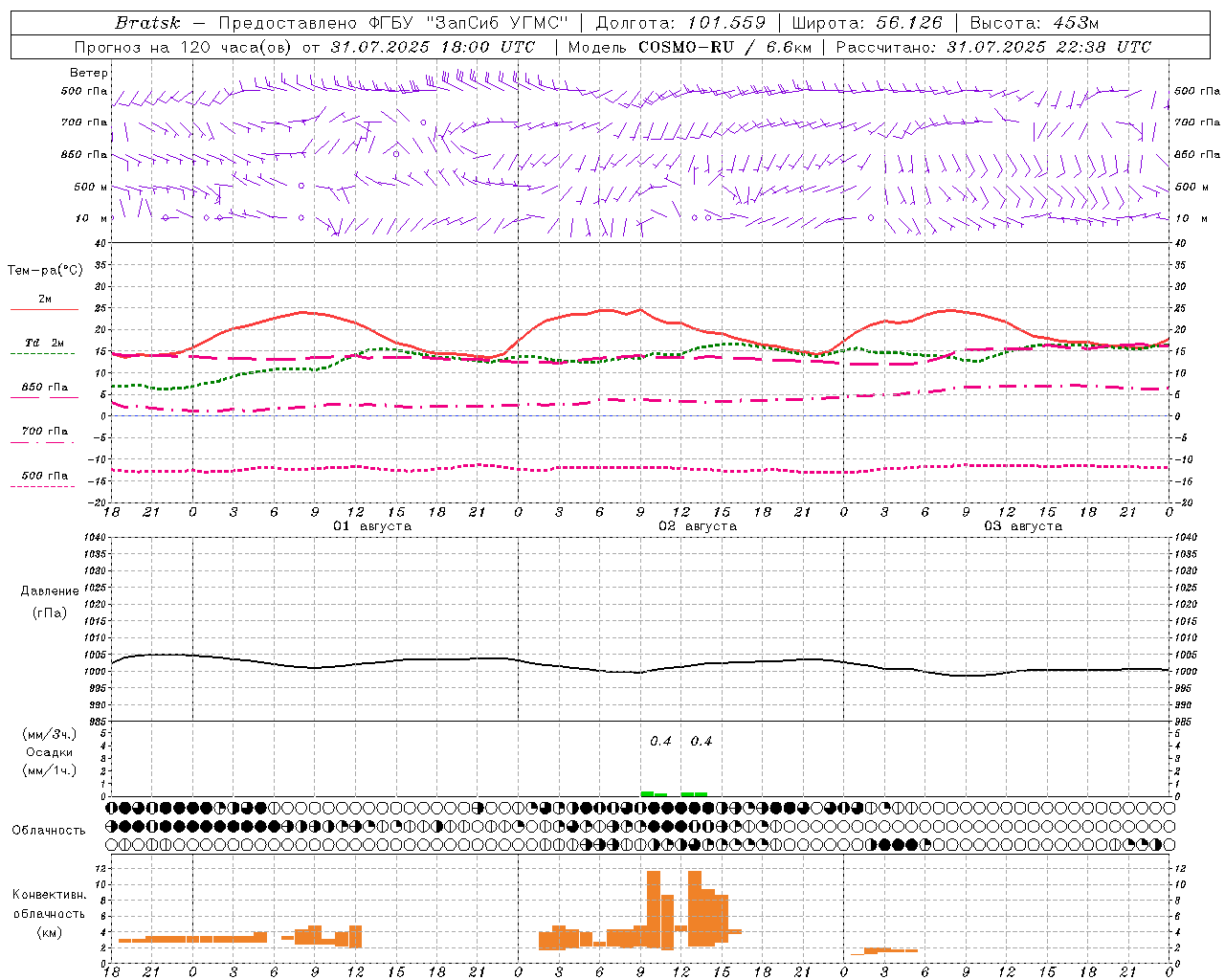Viewport: 1225px width, 980px height.
Task: Click the Долгота value 101.559
Action: 726,23
